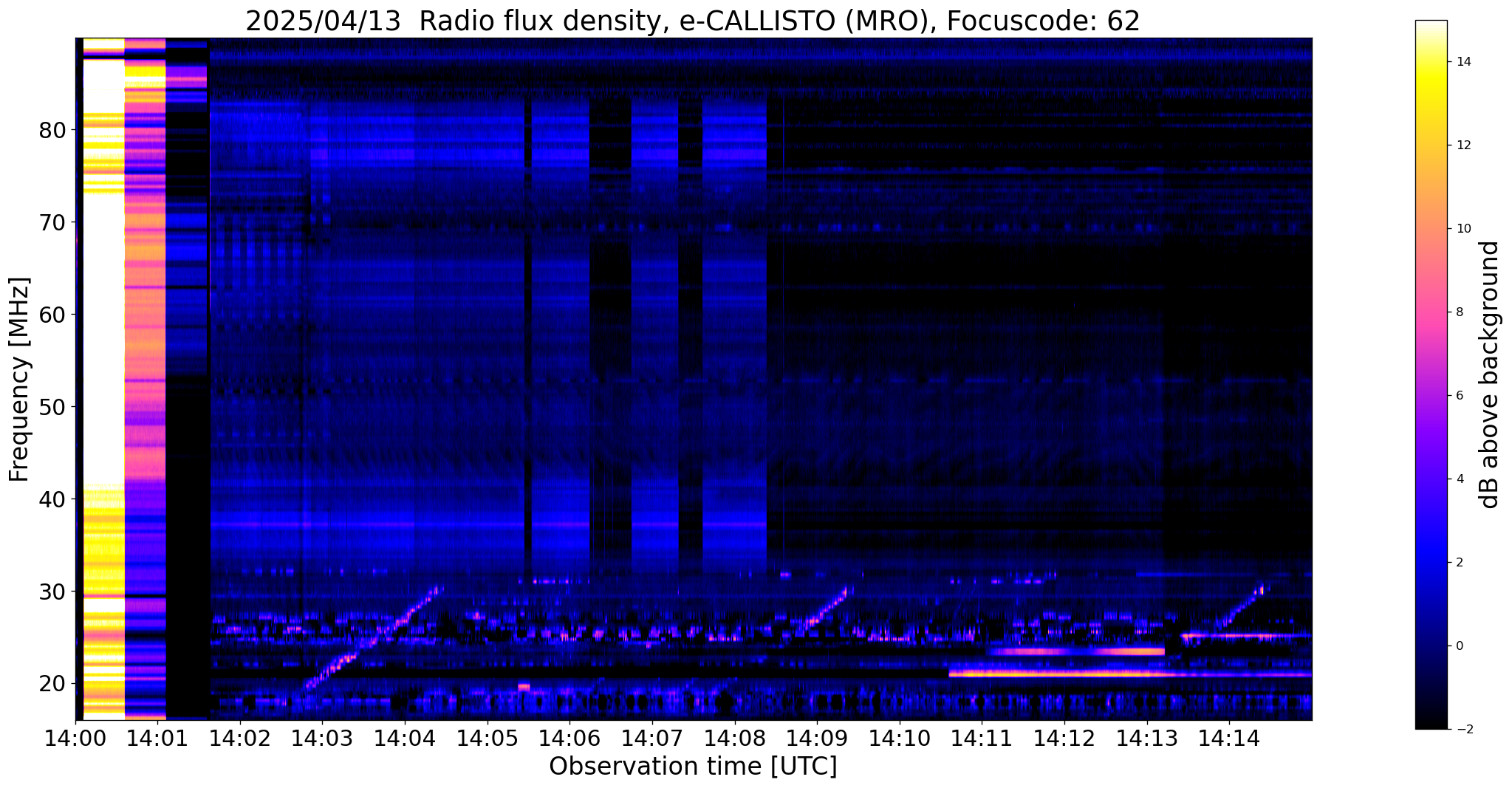Click the 80 MHz frequency tick label
Screen dimensions: 1512x788
(52, 130)
